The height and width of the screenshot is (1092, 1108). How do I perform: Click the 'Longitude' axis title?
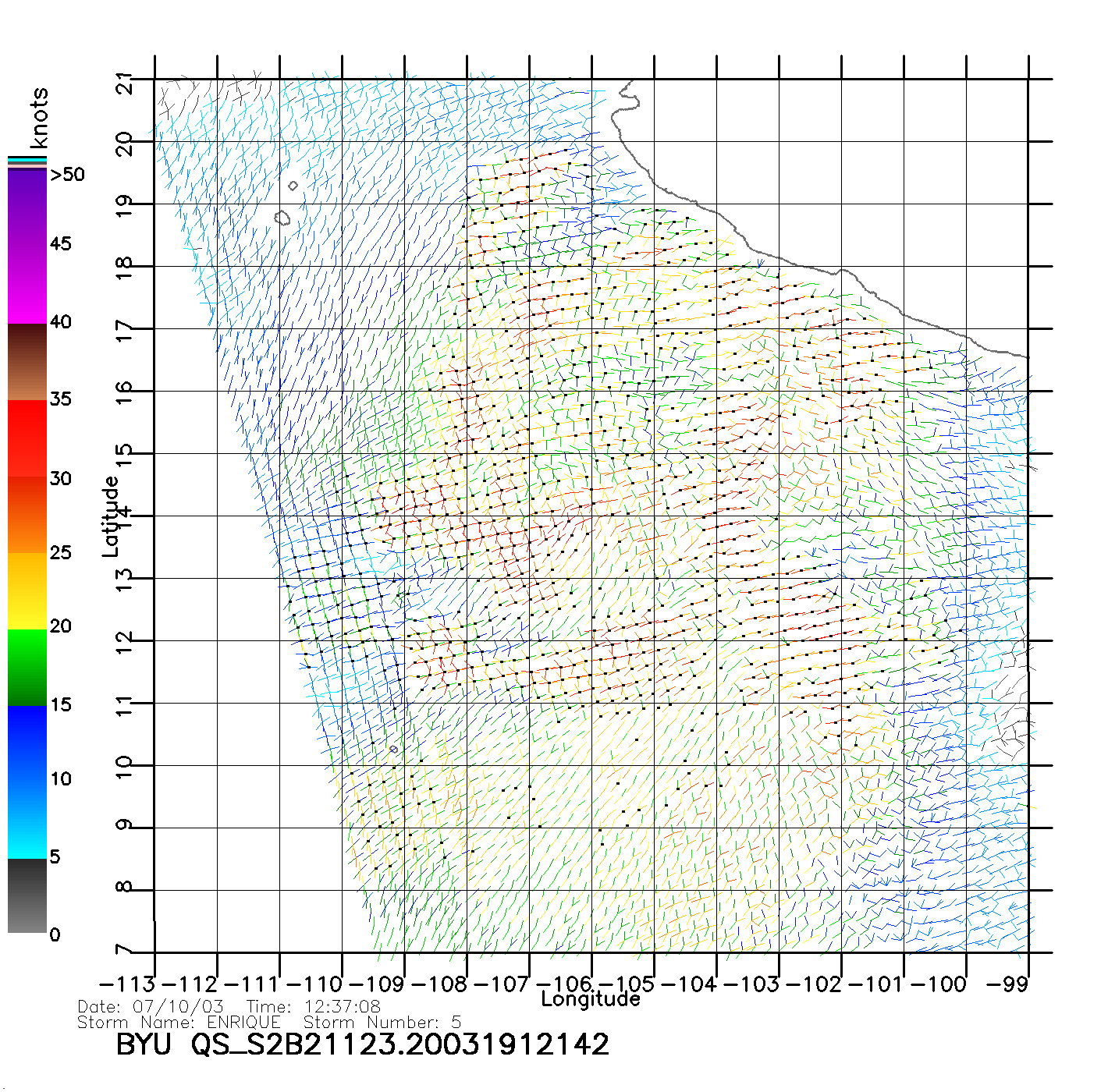point(591,999)
